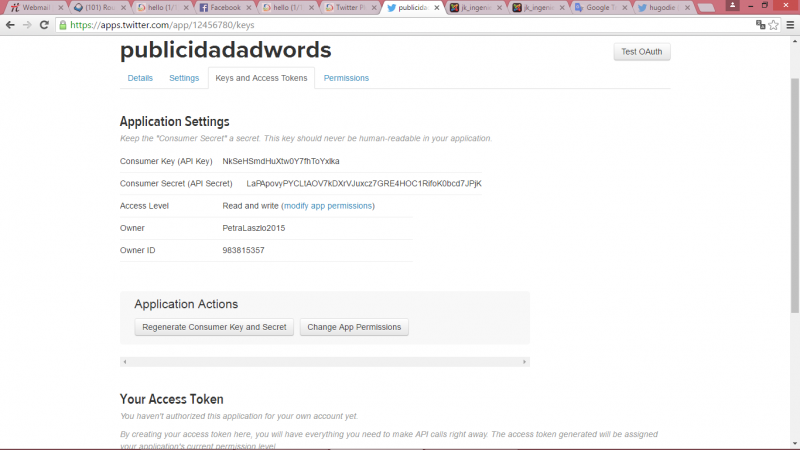This screenshot has width=800, height=450.
Task: Click the Your Access Token heading
Action: [x=171, y=399]
